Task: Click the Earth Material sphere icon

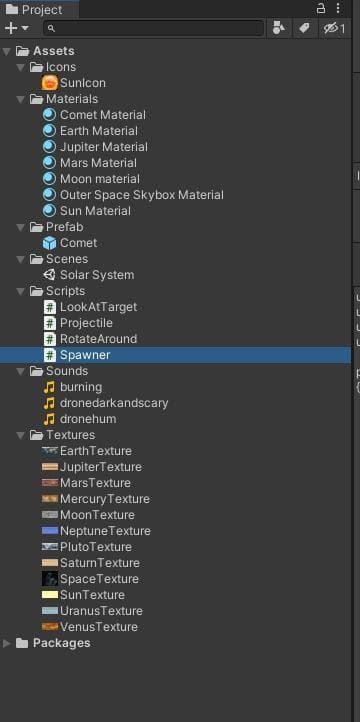Action: pos(49,131)
